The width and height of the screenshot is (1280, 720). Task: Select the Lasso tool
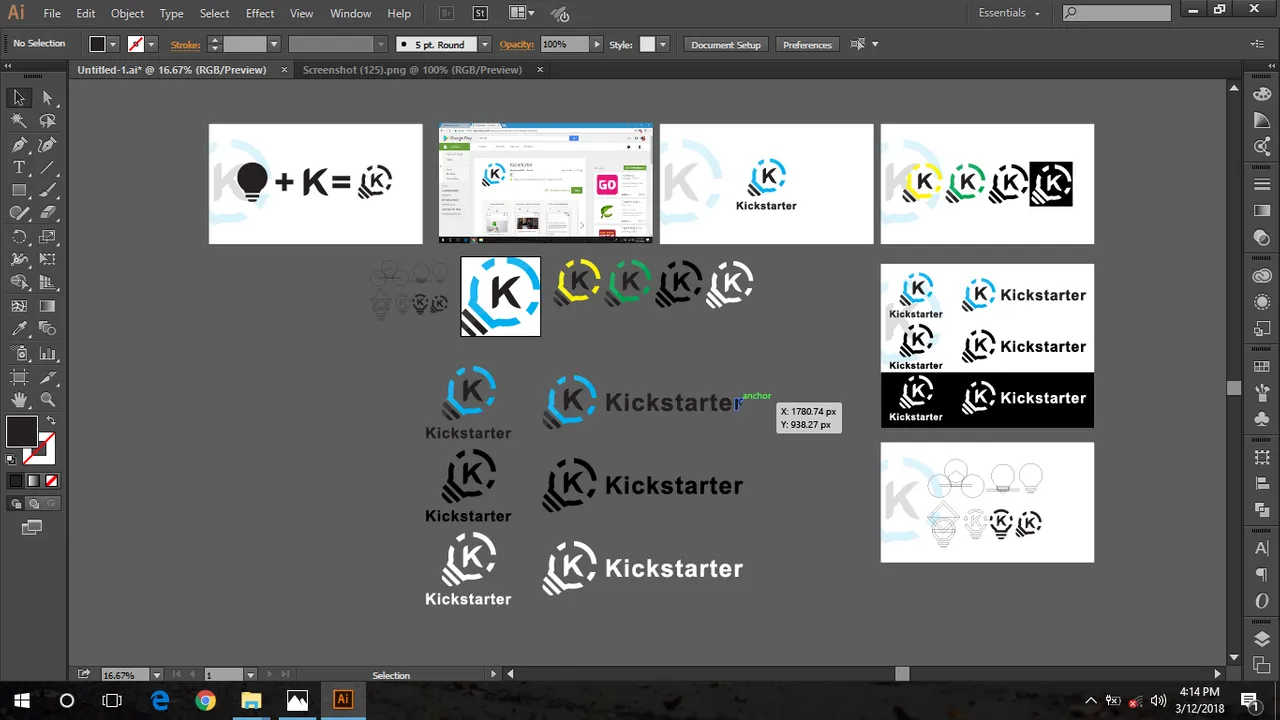[47, 121]
